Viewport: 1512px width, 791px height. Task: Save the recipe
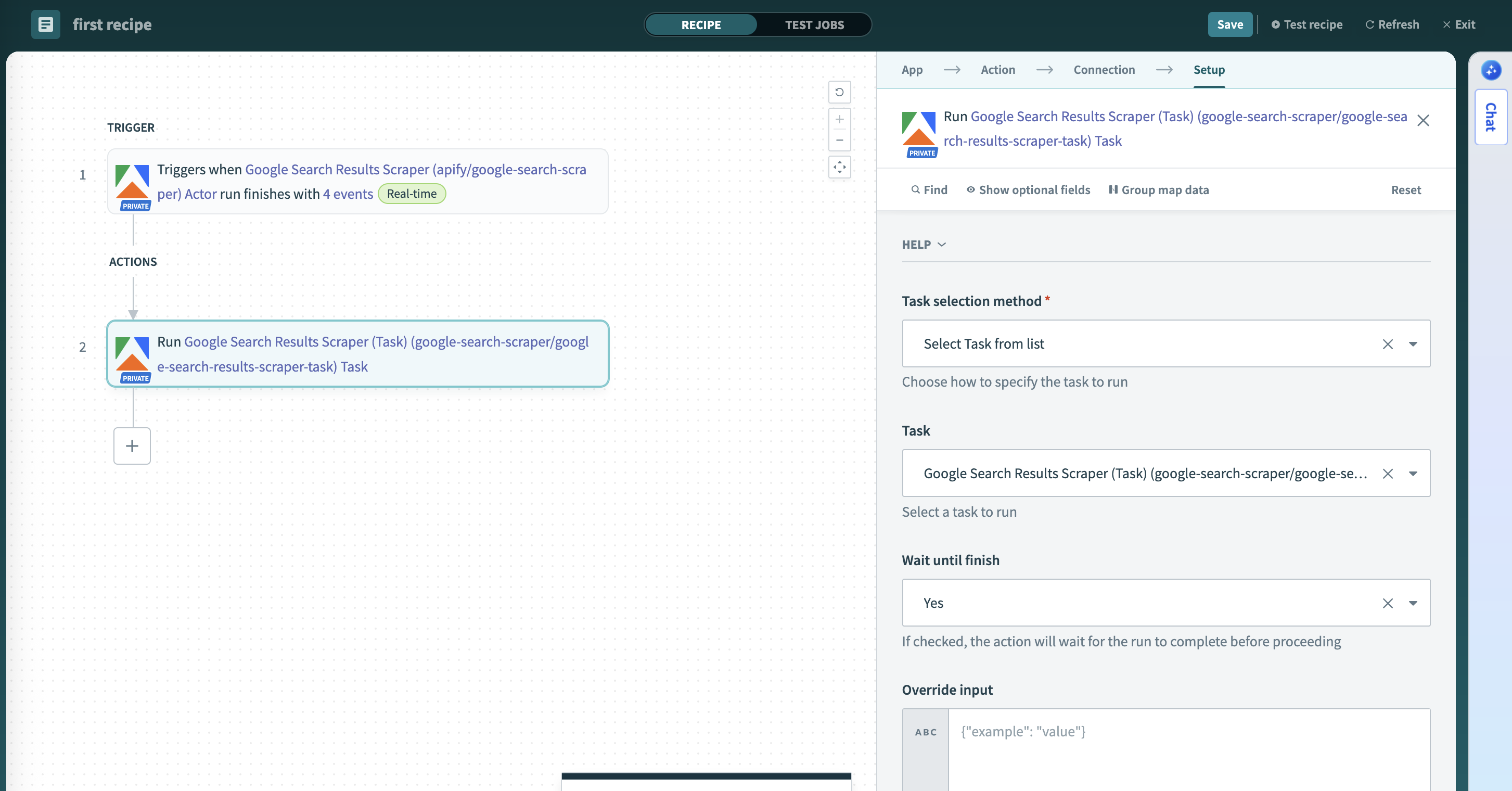coord(1229,24)
